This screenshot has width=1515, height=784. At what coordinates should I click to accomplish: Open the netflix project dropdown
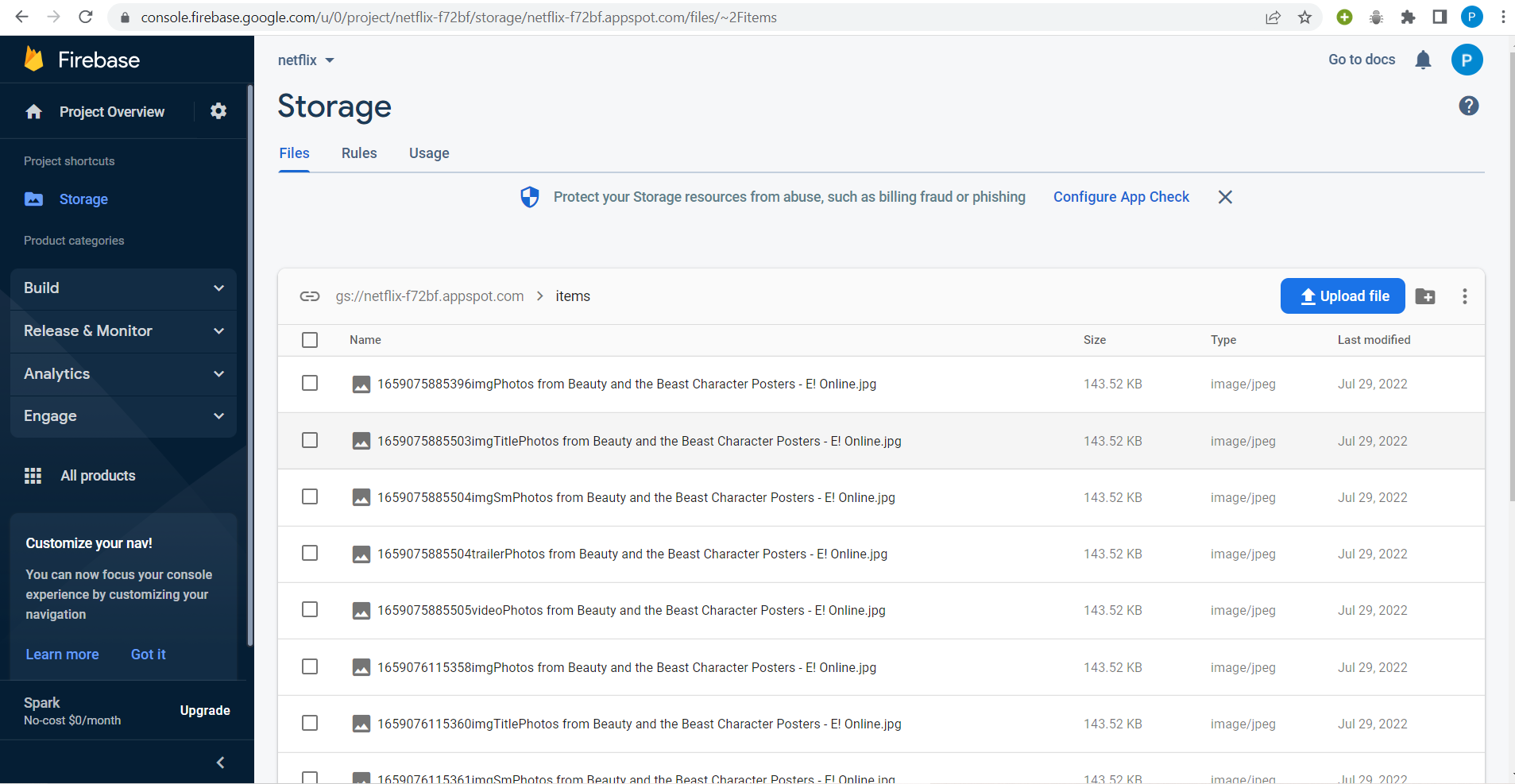(307, 60)
